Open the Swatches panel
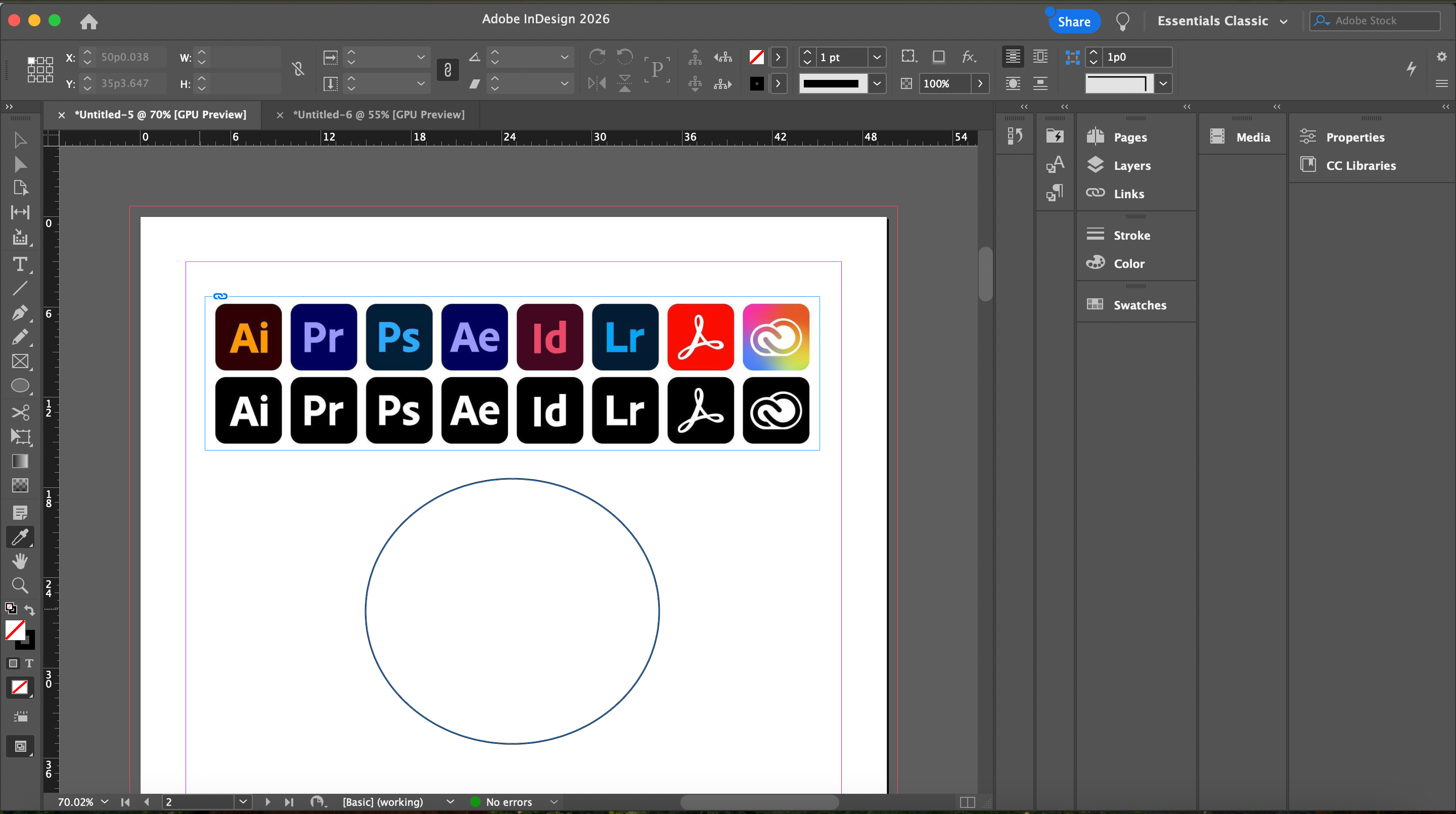 coord(1140,305)
